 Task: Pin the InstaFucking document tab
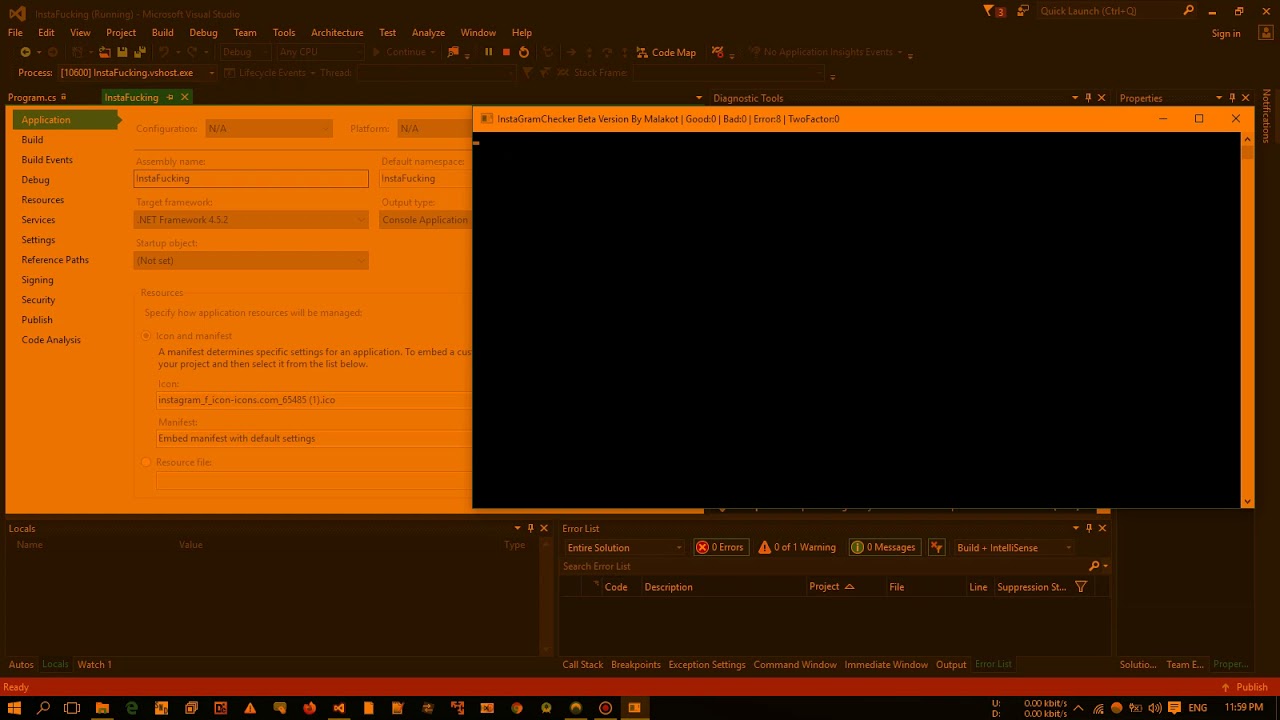(170, 97)
